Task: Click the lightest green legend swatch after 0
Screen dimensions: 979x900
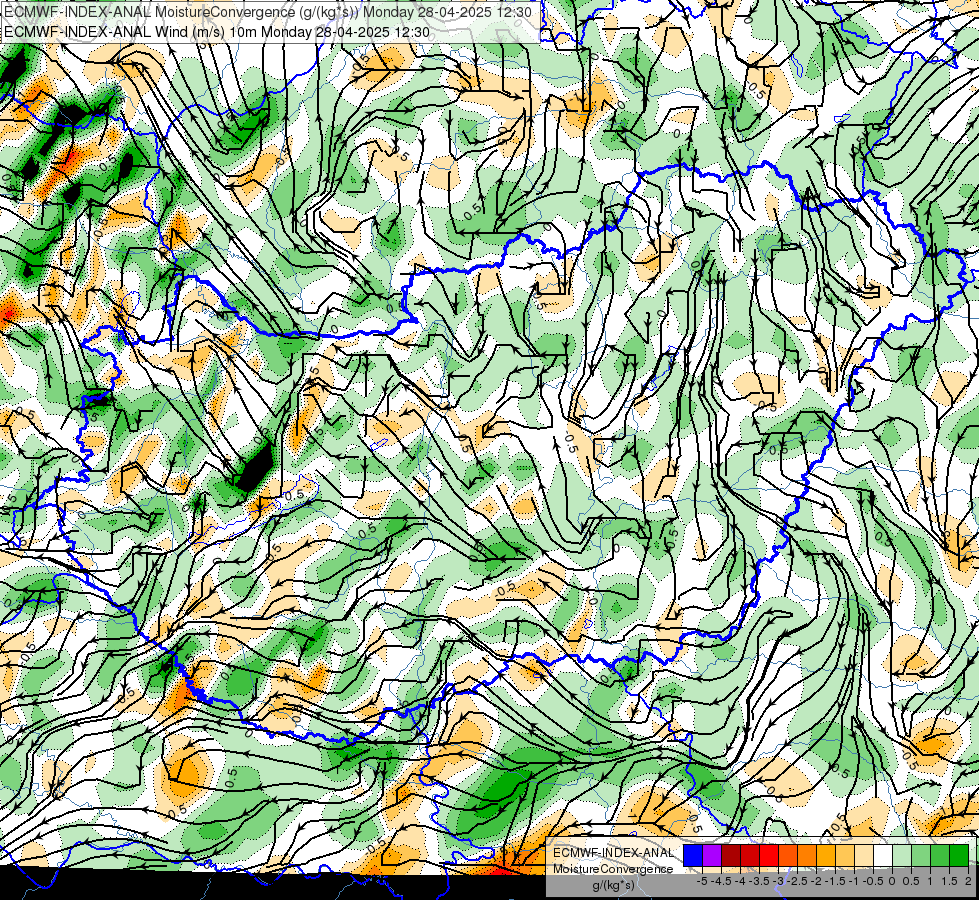Action: click(902, 856)
